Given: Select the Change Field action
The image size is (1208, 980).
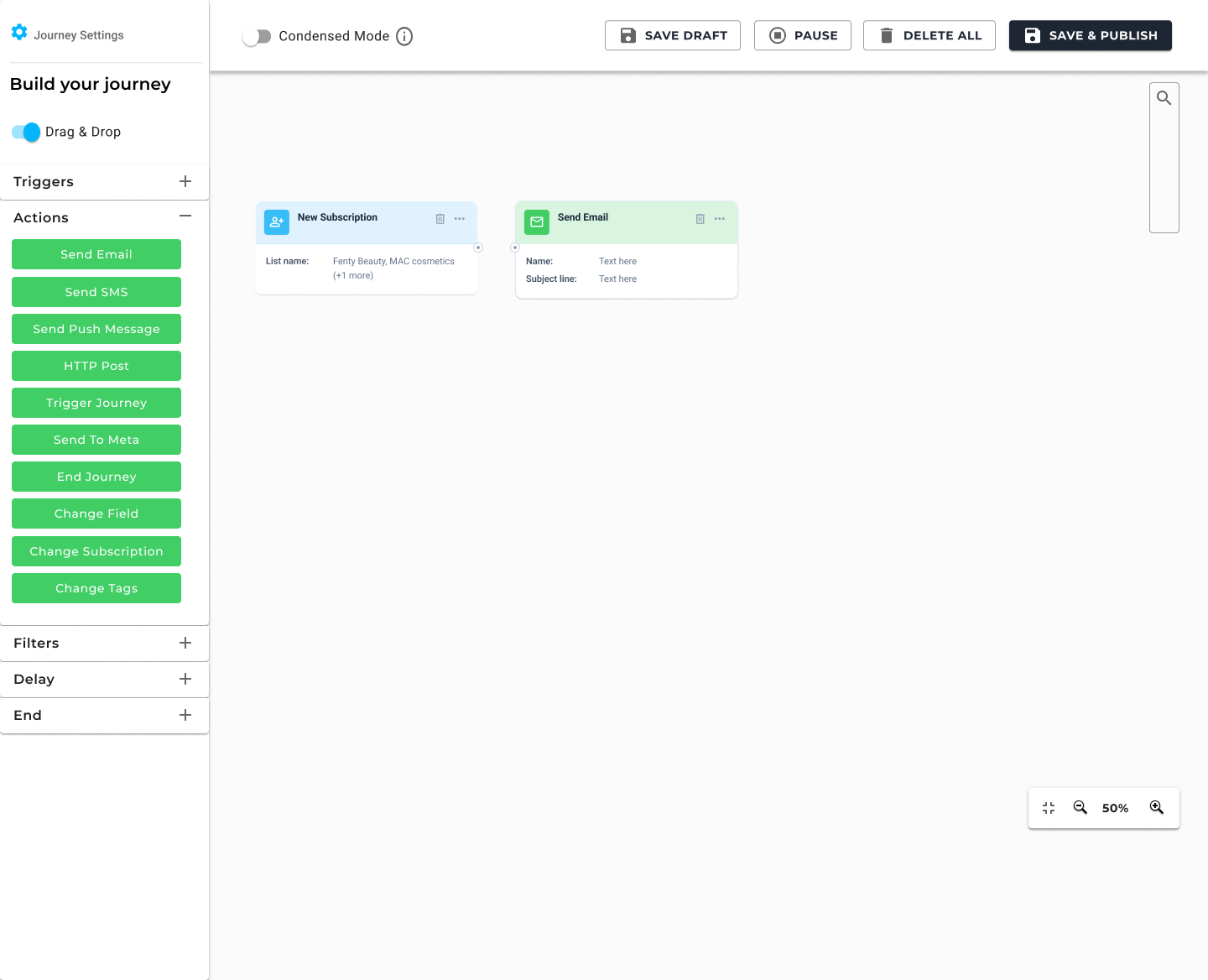Looking at the screenshot, I should click(96, 513).
